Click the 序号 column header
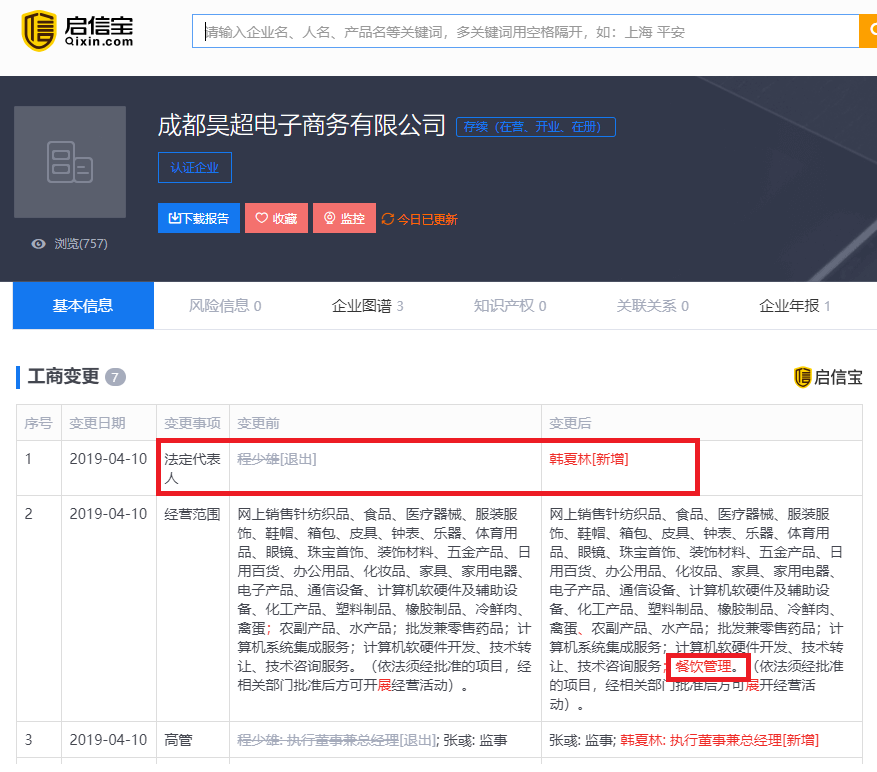 pyautogui.click(x=38, y=423)
